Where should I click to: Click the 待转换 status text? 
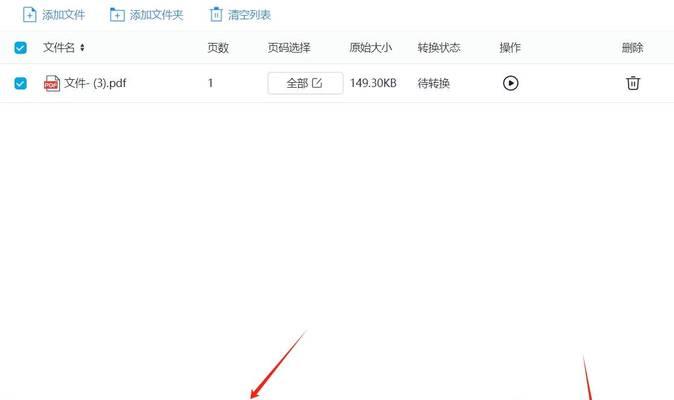[x=433, y=83]
